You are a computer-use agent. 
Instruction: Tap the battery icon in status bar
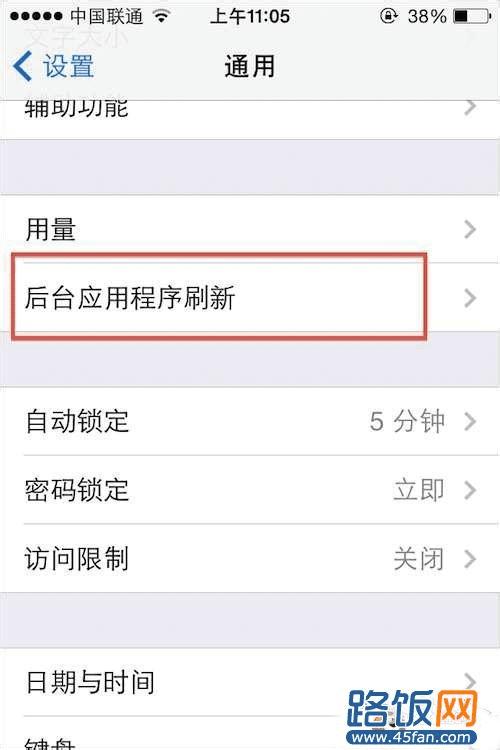472,16
